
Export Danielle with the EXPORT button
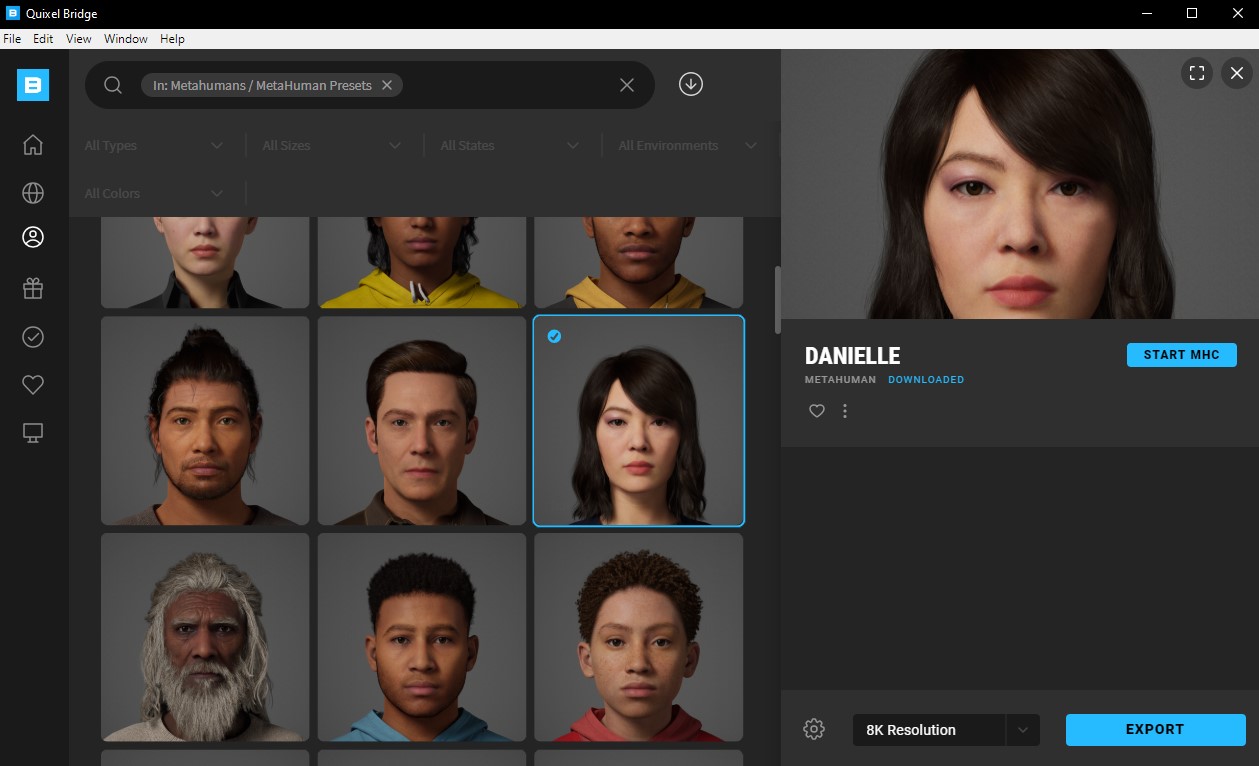tap(1155, 730)
